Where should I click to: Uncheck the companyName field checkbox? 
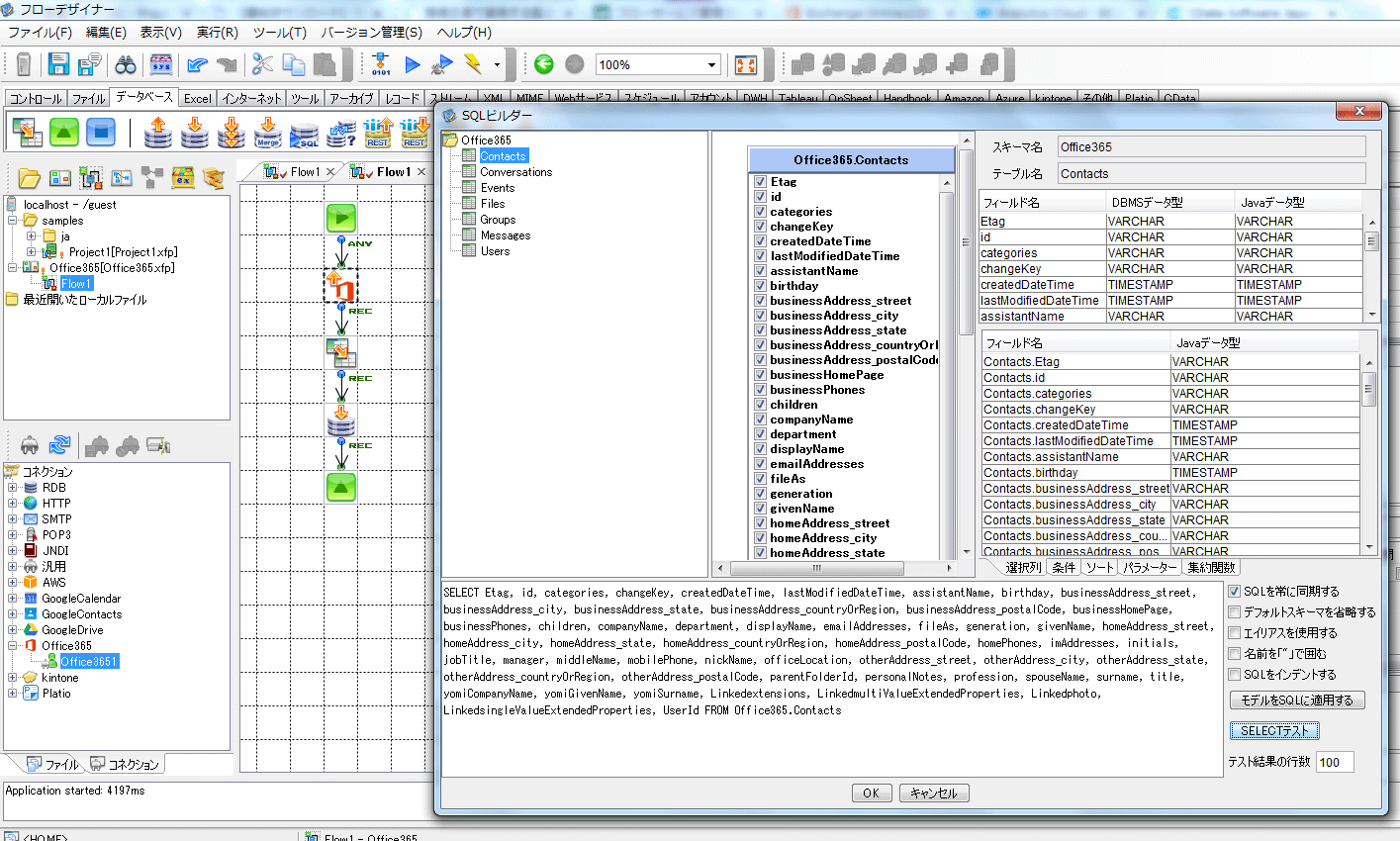point(760,420)
